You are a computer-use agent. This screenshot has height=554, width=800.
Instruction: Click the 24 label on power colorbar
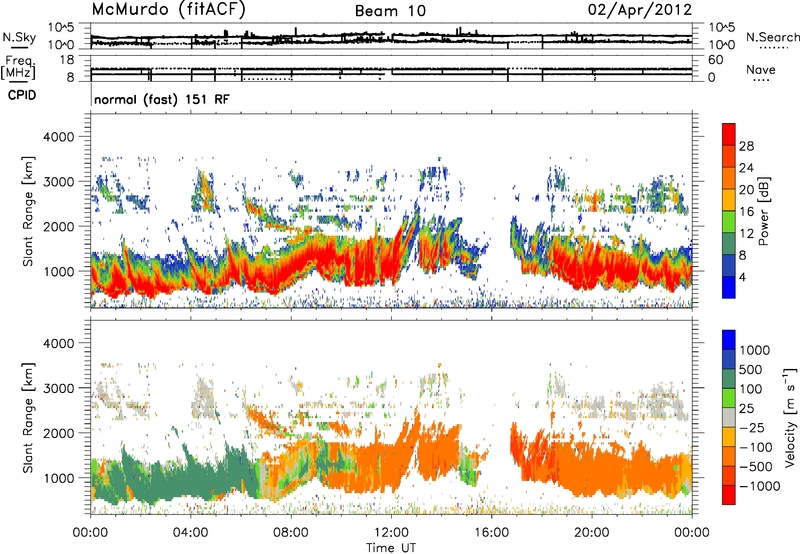pos(746,168)
